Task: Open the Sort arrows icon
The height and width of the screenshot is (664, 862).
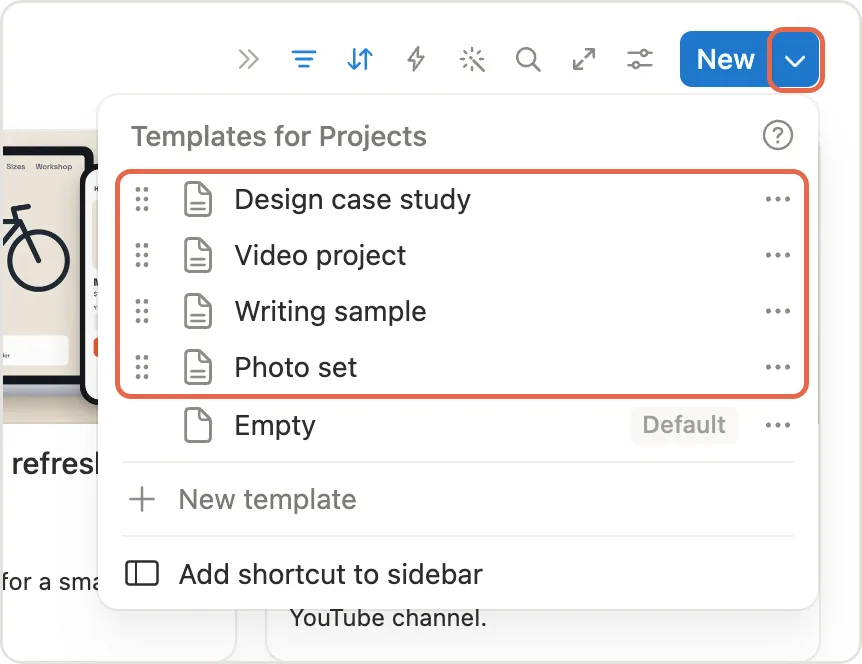Action: point(360,59)
